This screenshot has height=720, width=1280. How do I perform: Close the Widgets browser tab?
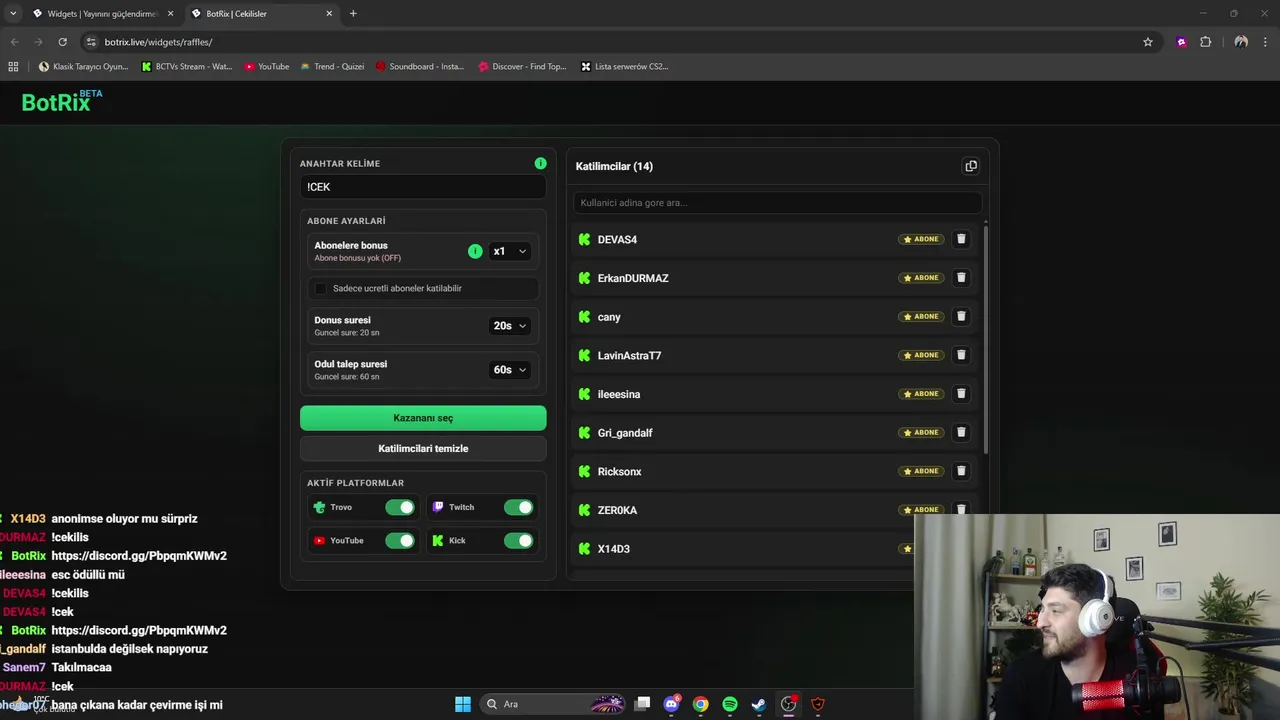point(170,14)
